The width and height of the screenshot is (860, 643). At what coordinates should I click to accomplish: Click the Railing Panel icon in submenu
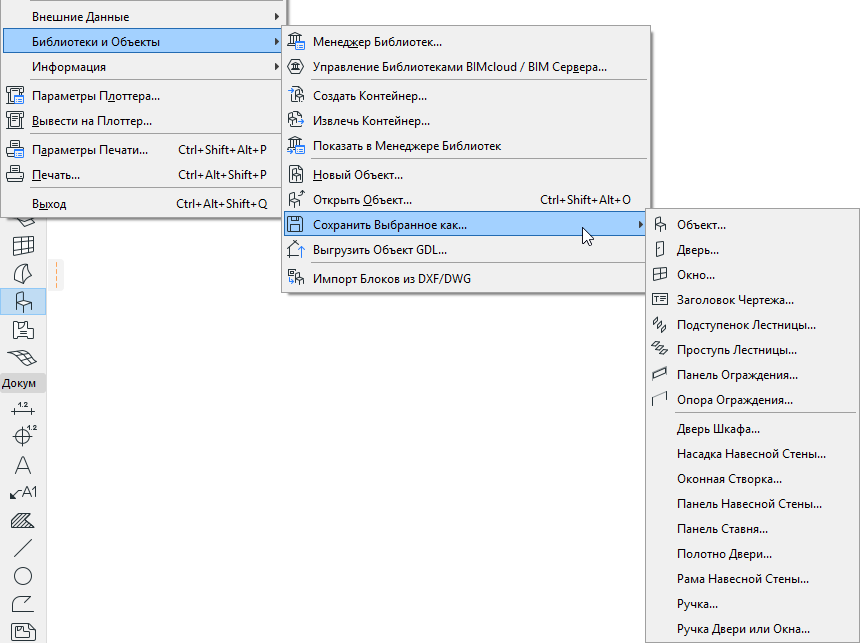pyautogui.click(x=659, y=374)
